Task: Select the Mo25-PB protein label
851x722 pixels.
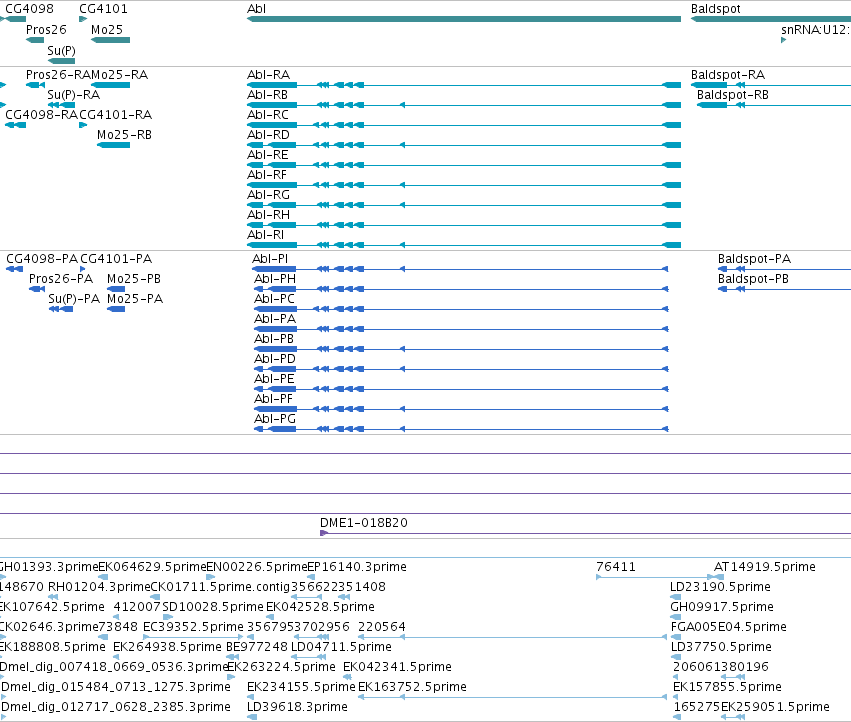Action: click(x=134, y=279)
